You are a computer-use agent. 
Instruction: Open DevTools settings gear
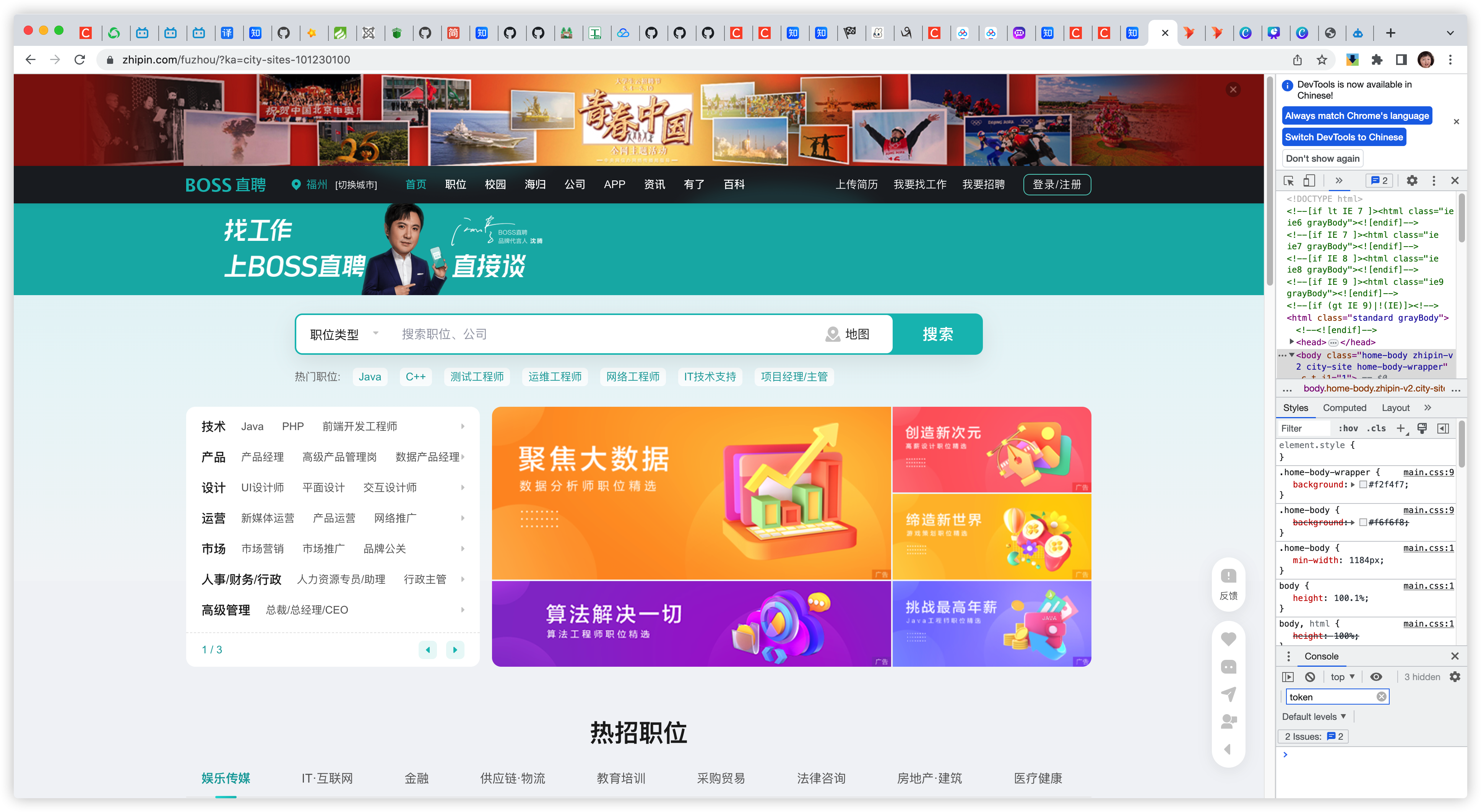(1411, 180)
